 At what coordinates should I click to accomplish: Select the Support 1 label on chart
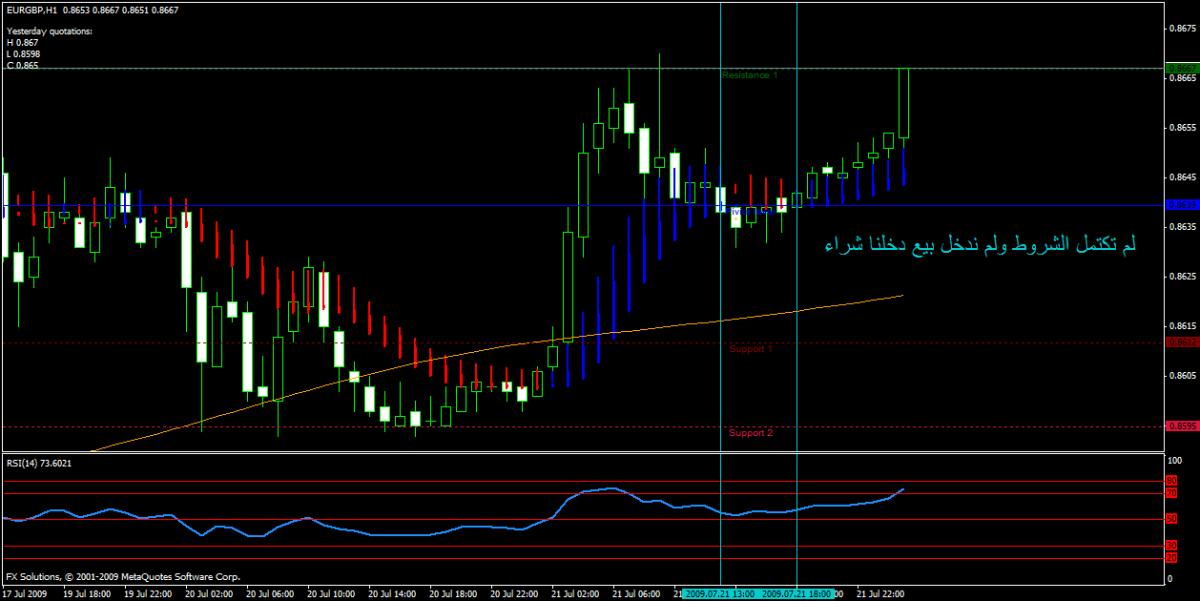[x=750, y=349]
